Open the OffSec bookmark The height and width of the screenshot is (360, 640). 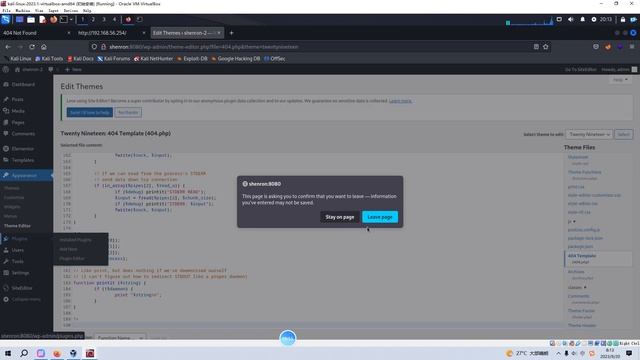pos(275,59)
